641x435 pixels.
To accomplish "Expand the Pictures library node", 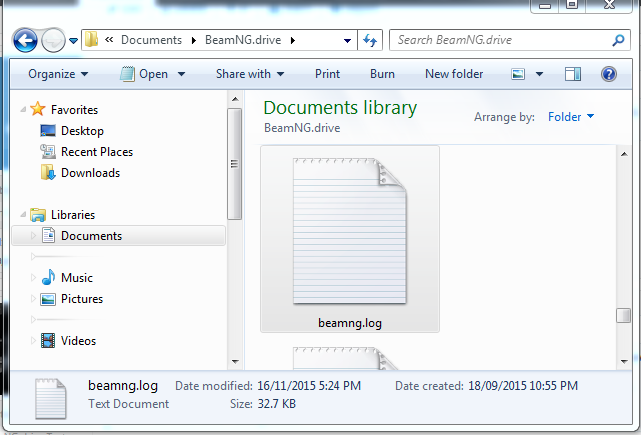I will coord(34,299).
